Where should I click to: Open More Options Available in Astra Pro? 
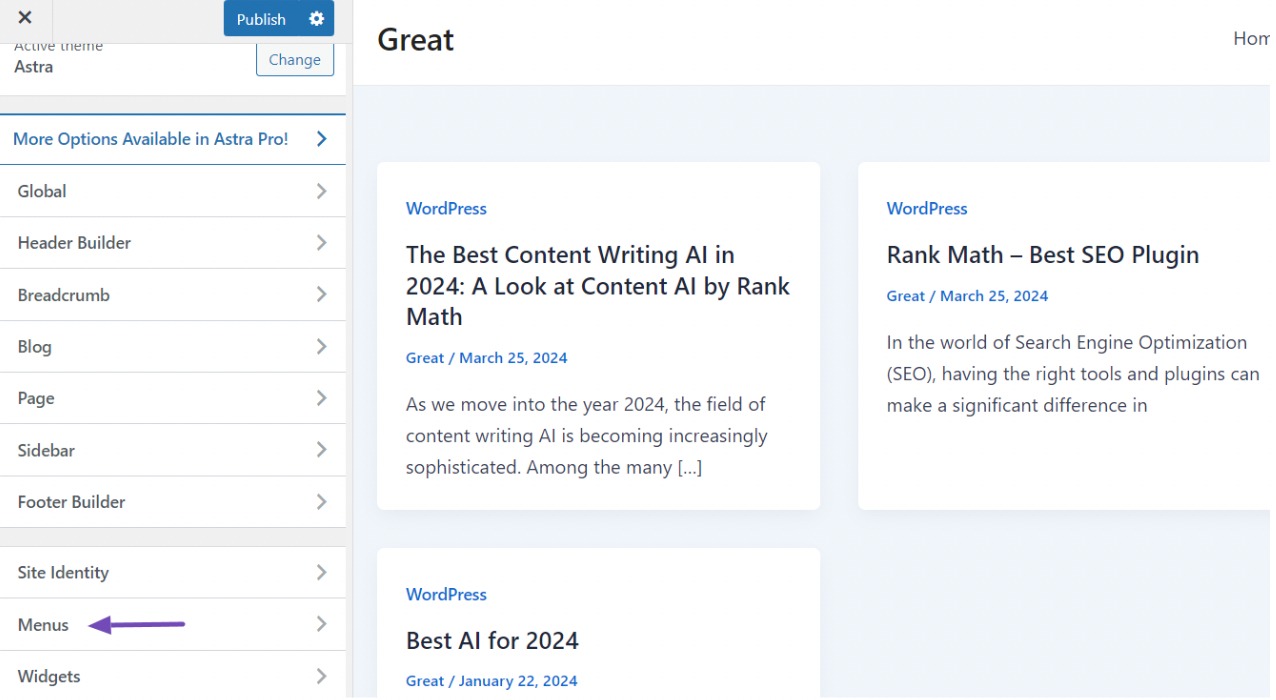coord(173,139)
